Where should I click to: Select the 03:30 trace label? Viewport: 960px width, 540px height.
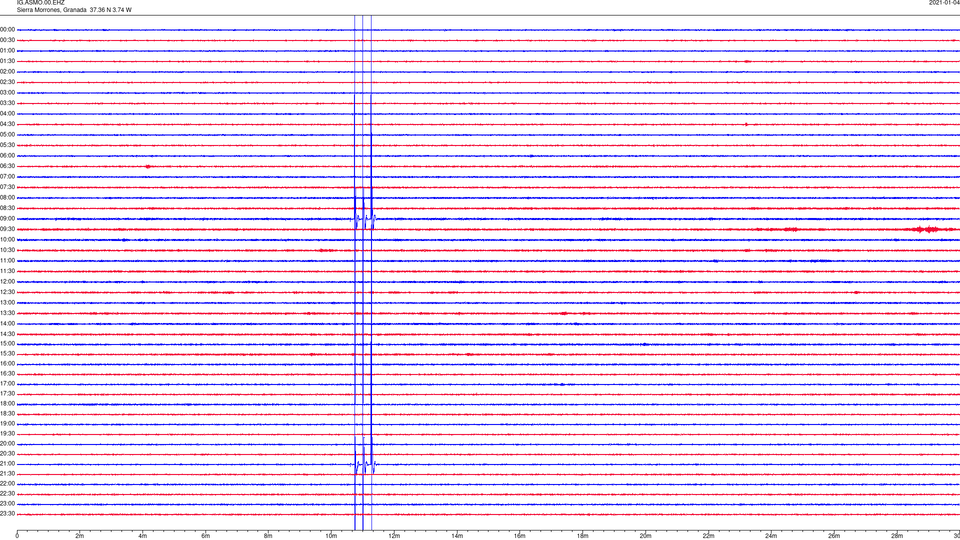[7, 103]
